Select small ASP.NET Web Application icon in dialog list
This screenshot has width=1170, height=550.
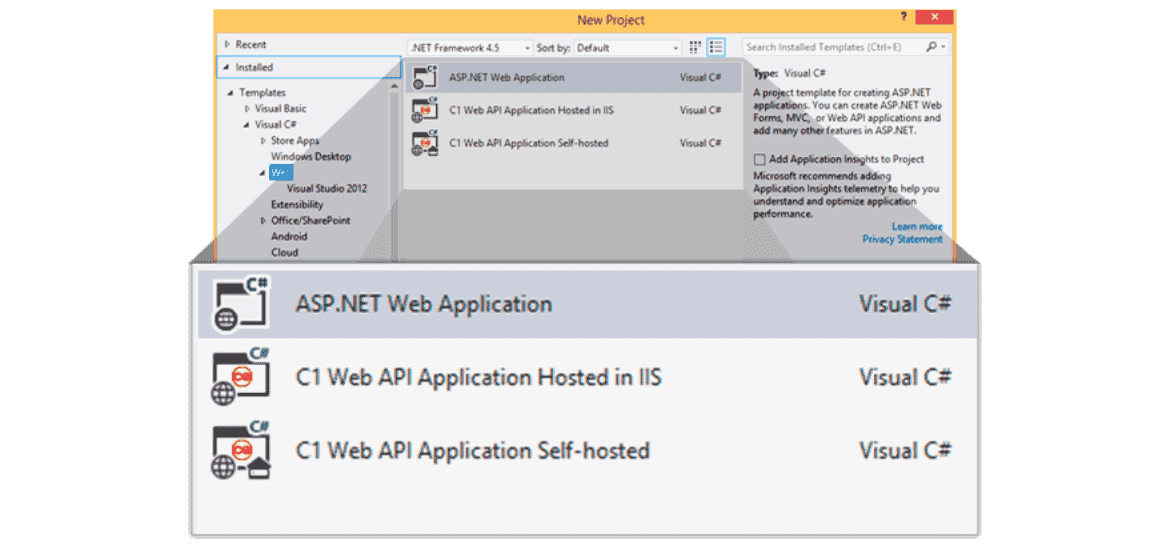click(x=424, y=78)
